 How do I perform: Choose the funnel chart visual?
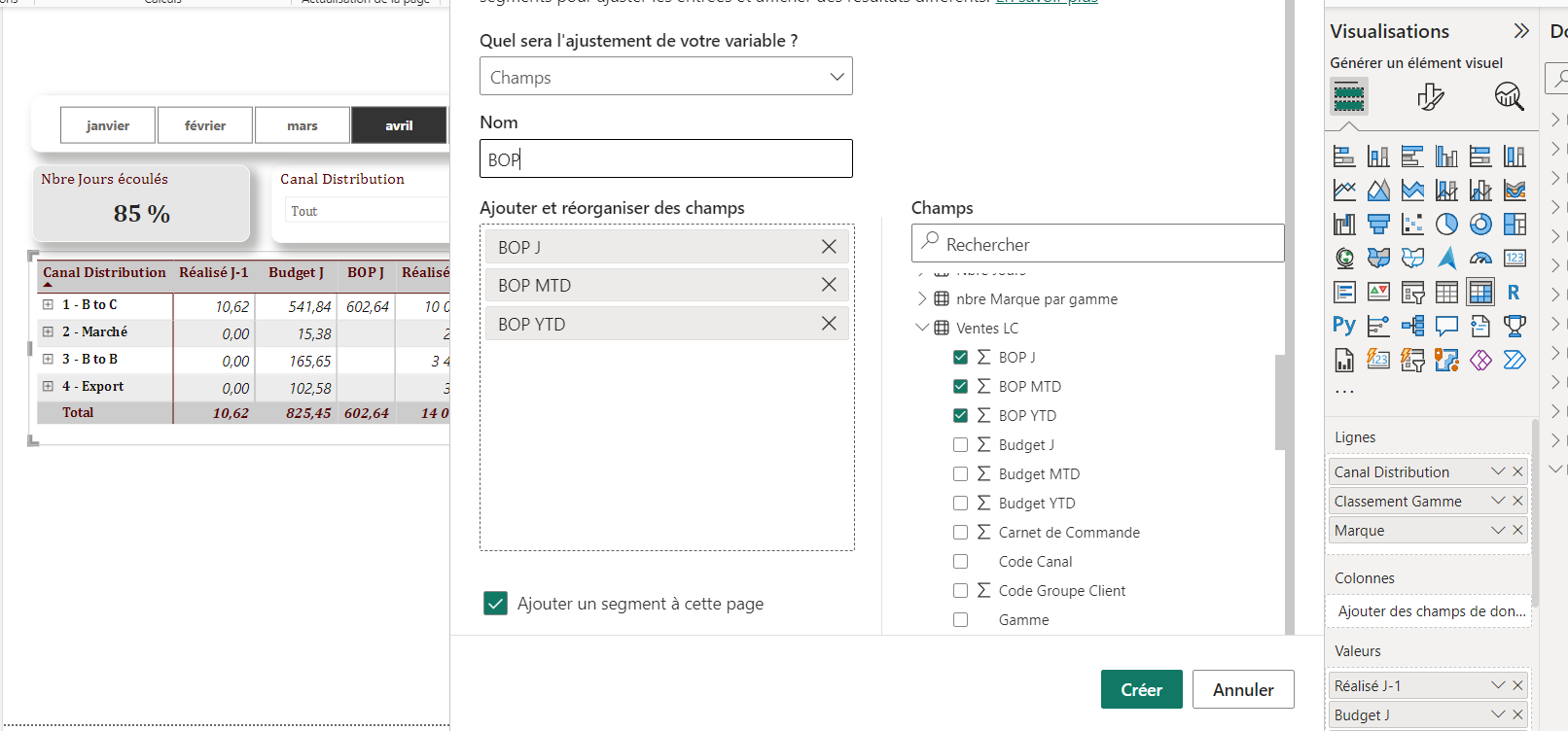(x=1378, y=224)
